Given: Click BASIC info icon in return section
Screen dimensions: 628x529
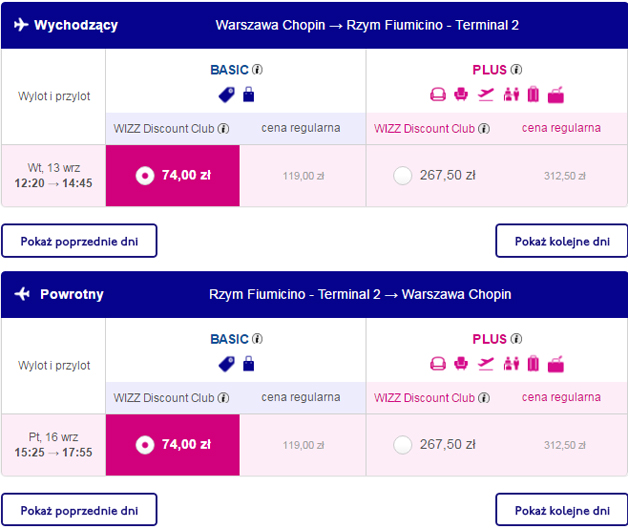Looking at the screenshot, I should (257, 339).
